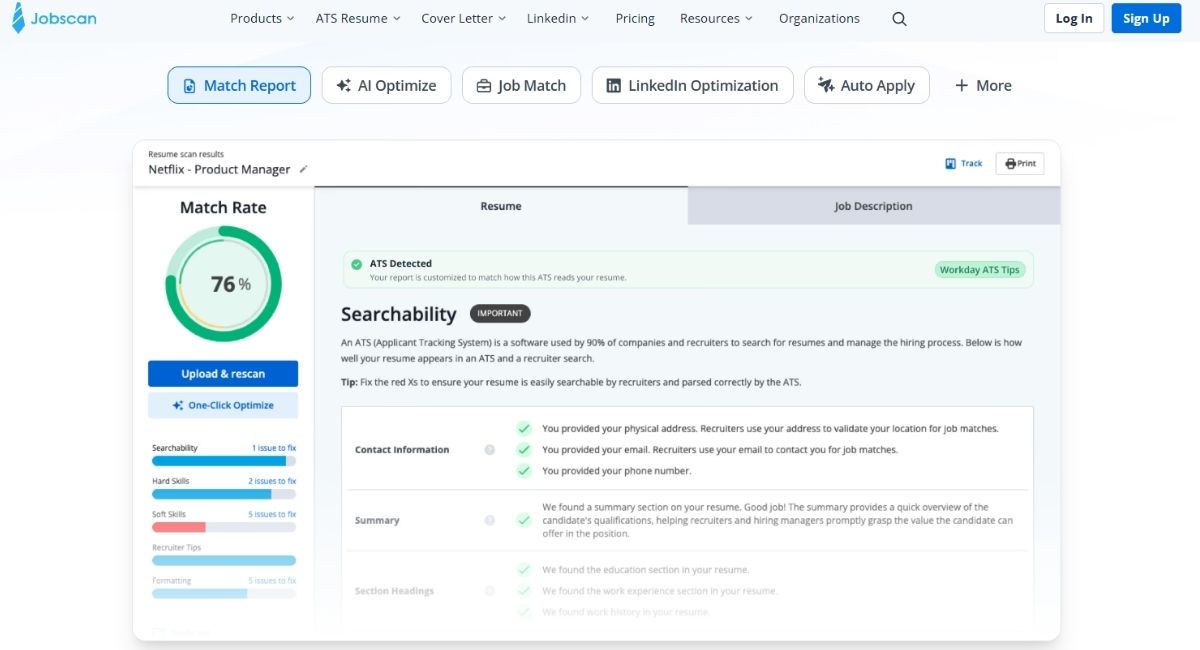Click the 'Netflix - Product Manager' title
Viewport: 1200px width, 650px height.
[219, 169]
